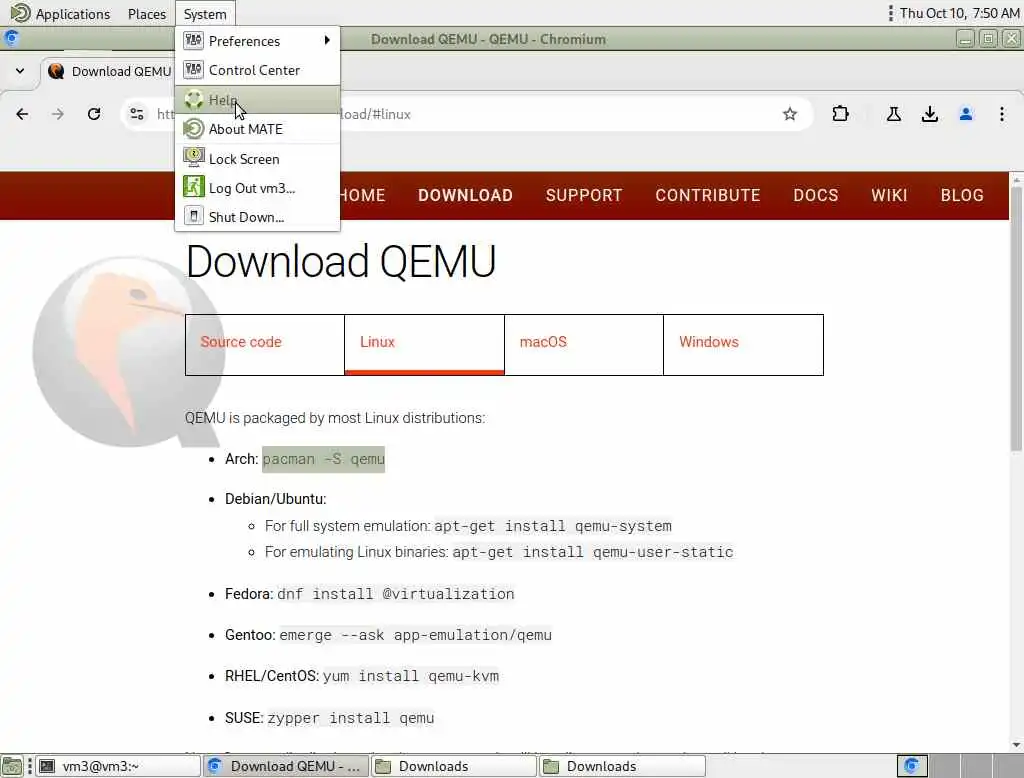The height and width of the screenshot is (778, 1024).
Task: Open the WIKI nav link
Action: tap(889, 195)
